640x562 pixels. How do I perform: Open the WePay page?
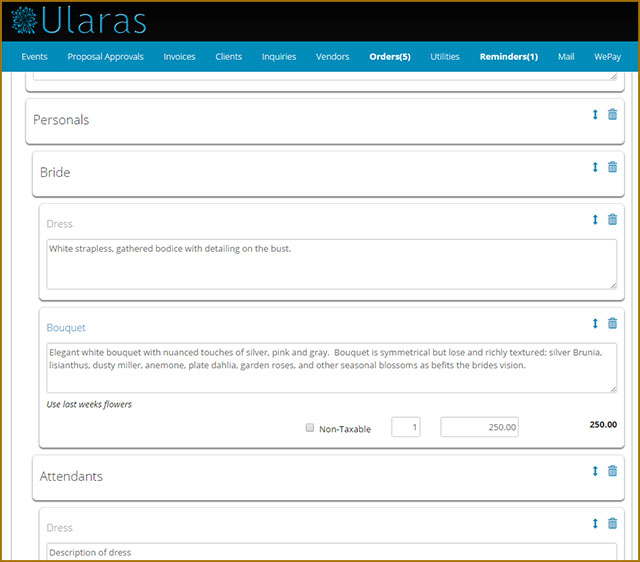click(607, 57)
